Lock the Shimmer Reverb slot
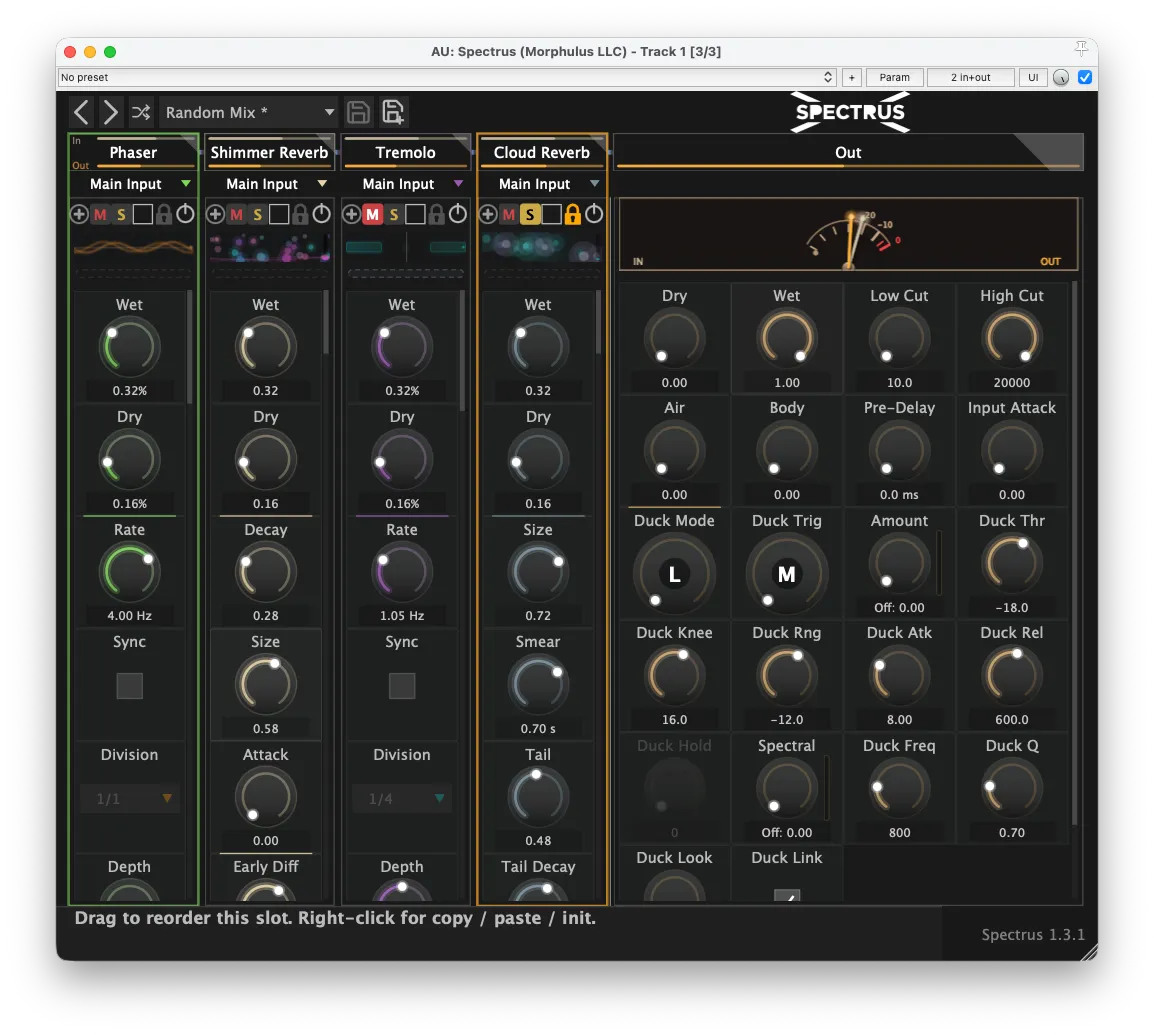The image size is (1154, 1035). click(300, 214)
